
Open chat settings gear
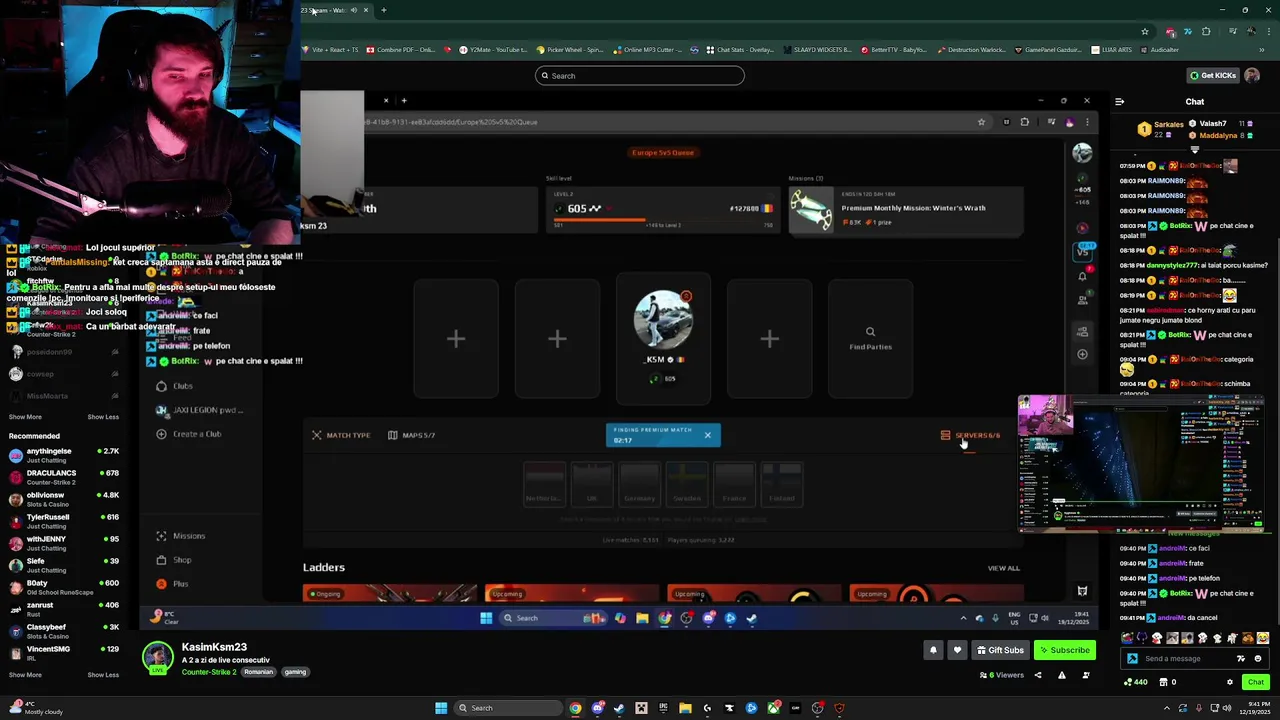(x=1230, y=682)
